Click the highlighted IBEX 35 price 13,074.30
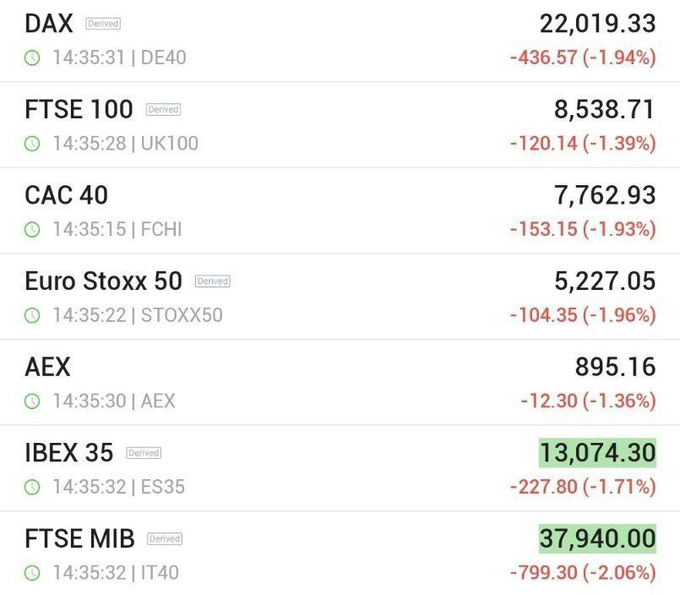The image size is (680, 595). point(597,453)
